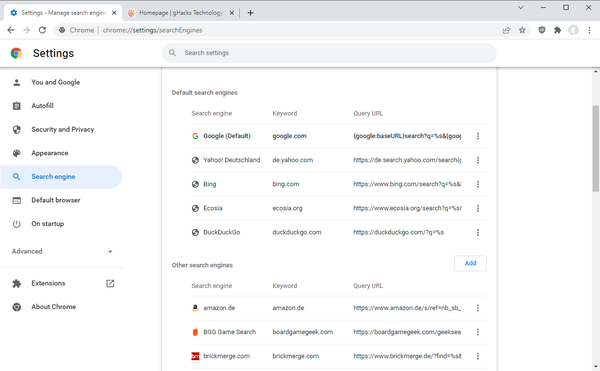Click the globe icon beside Yahoo! Deutschland
Screen dimensions: 600x371
pyautogui.click(x=195, y=160)
